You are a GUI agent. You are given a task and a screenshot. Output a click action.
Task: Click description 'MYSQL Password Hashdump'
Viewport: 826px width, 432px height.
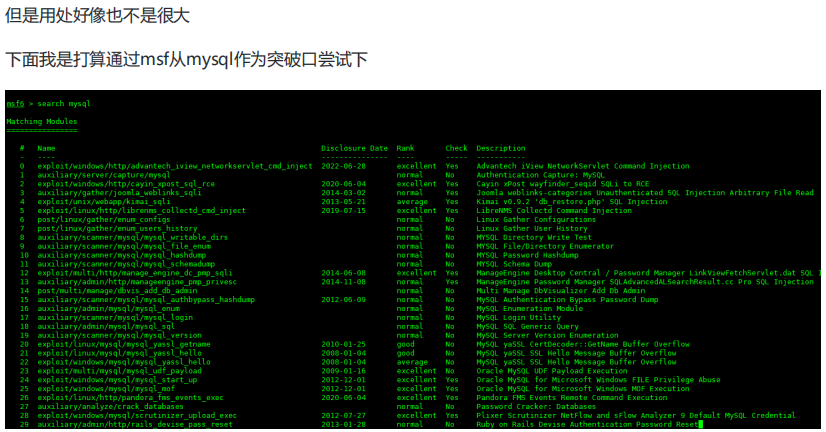pyautogui.click(x=527, y=256)
